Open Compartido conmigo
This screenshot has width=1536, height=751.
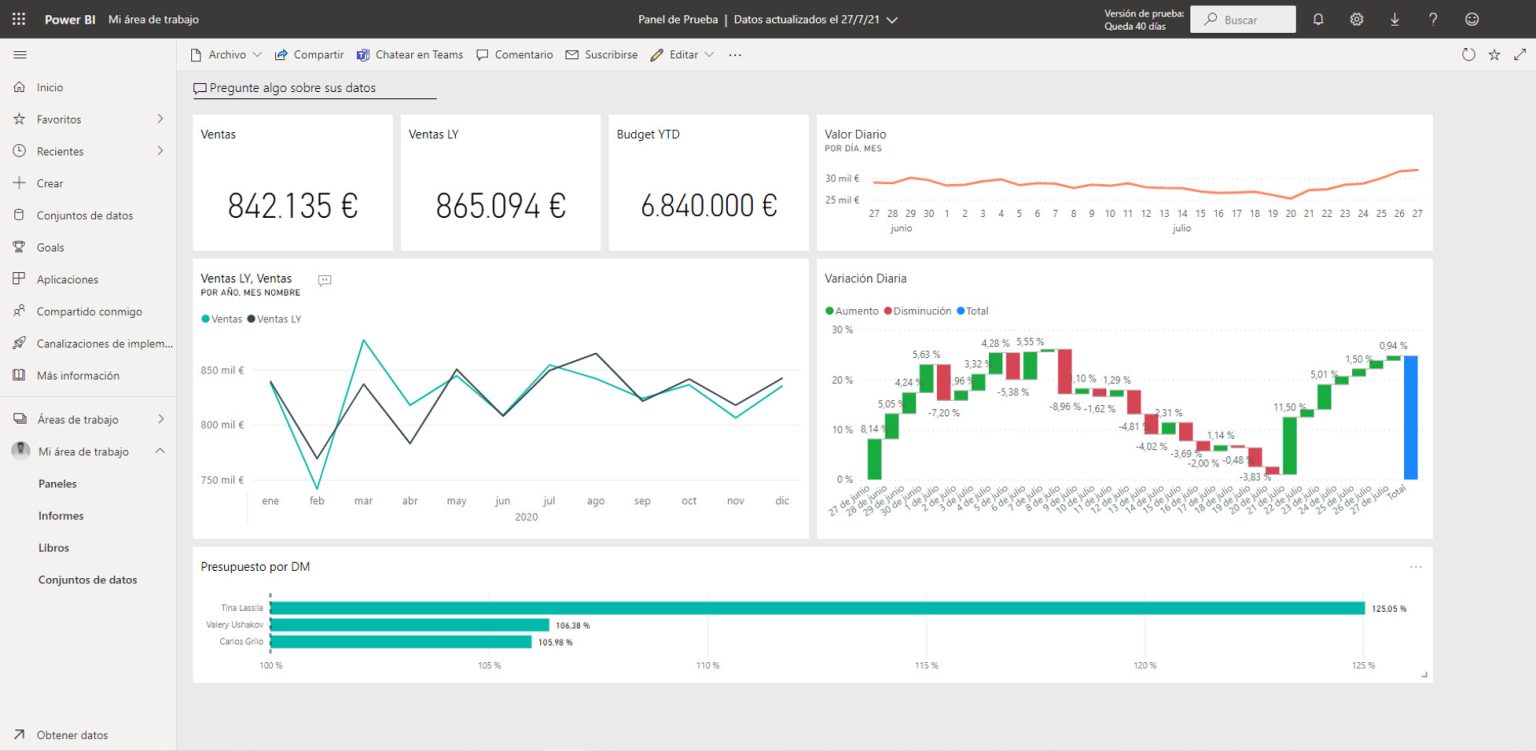click(89, 311)
